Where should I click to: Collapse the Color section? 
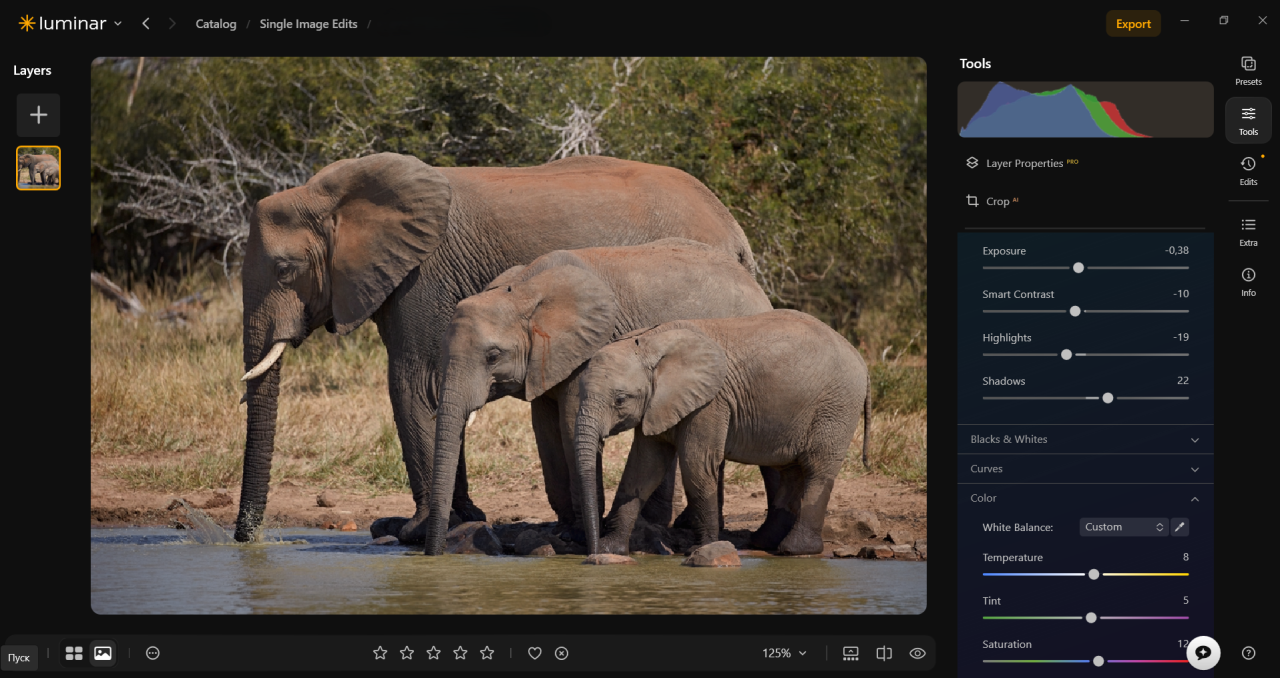(1085, 498)
